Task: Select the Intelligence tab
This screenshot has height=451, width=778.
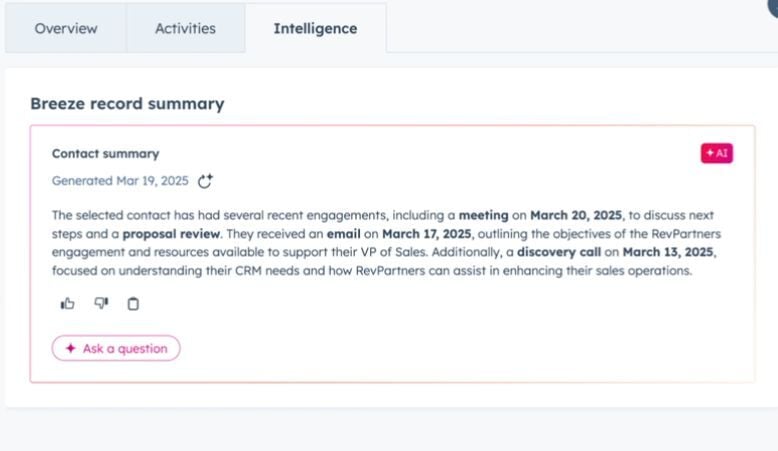Action: point(315,28)
